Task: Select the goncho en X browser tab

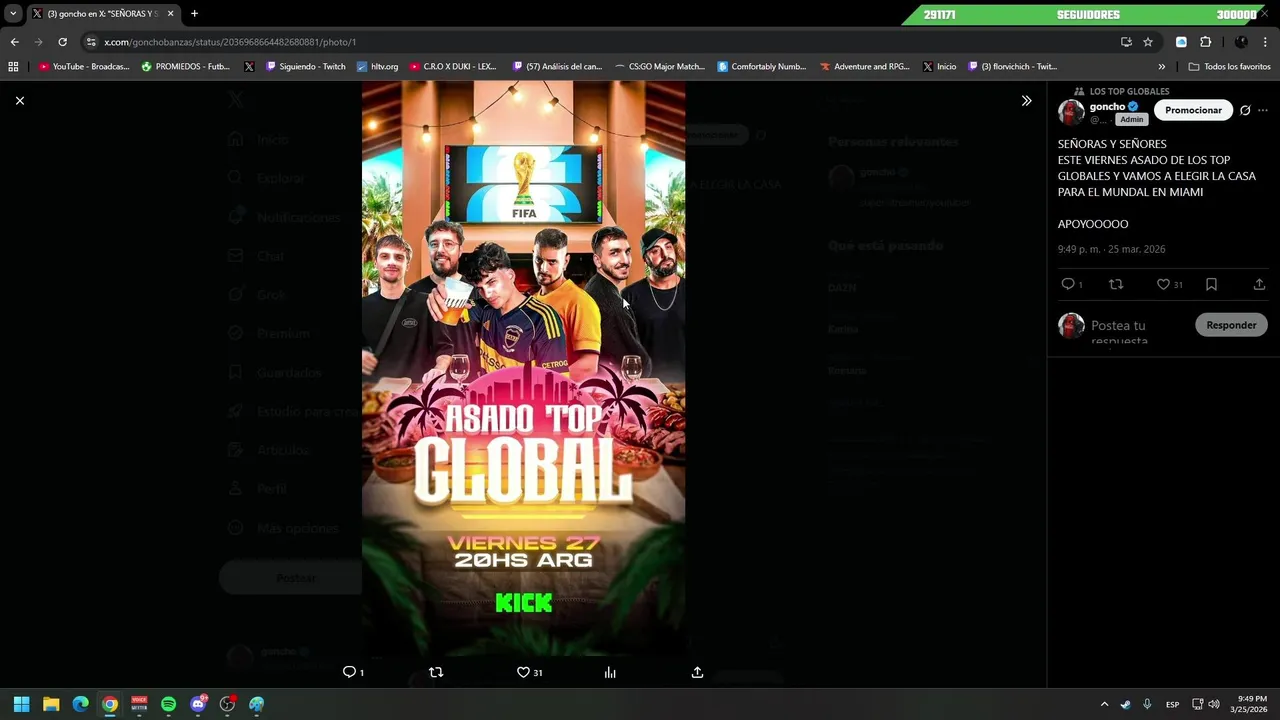Action: pos(102,14)
